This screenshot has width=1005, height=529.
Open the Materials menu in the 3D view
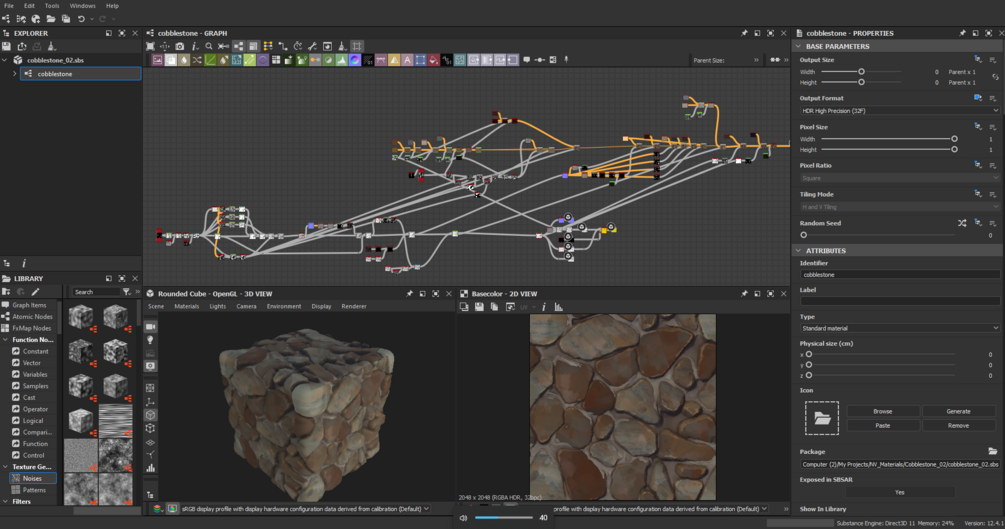(x=187, y=306)
